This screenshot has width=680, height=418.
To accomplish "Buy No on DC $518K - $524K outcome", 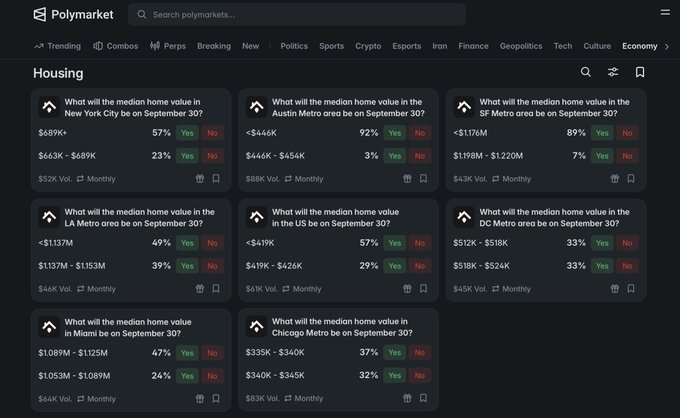I will tap(627, 266).
